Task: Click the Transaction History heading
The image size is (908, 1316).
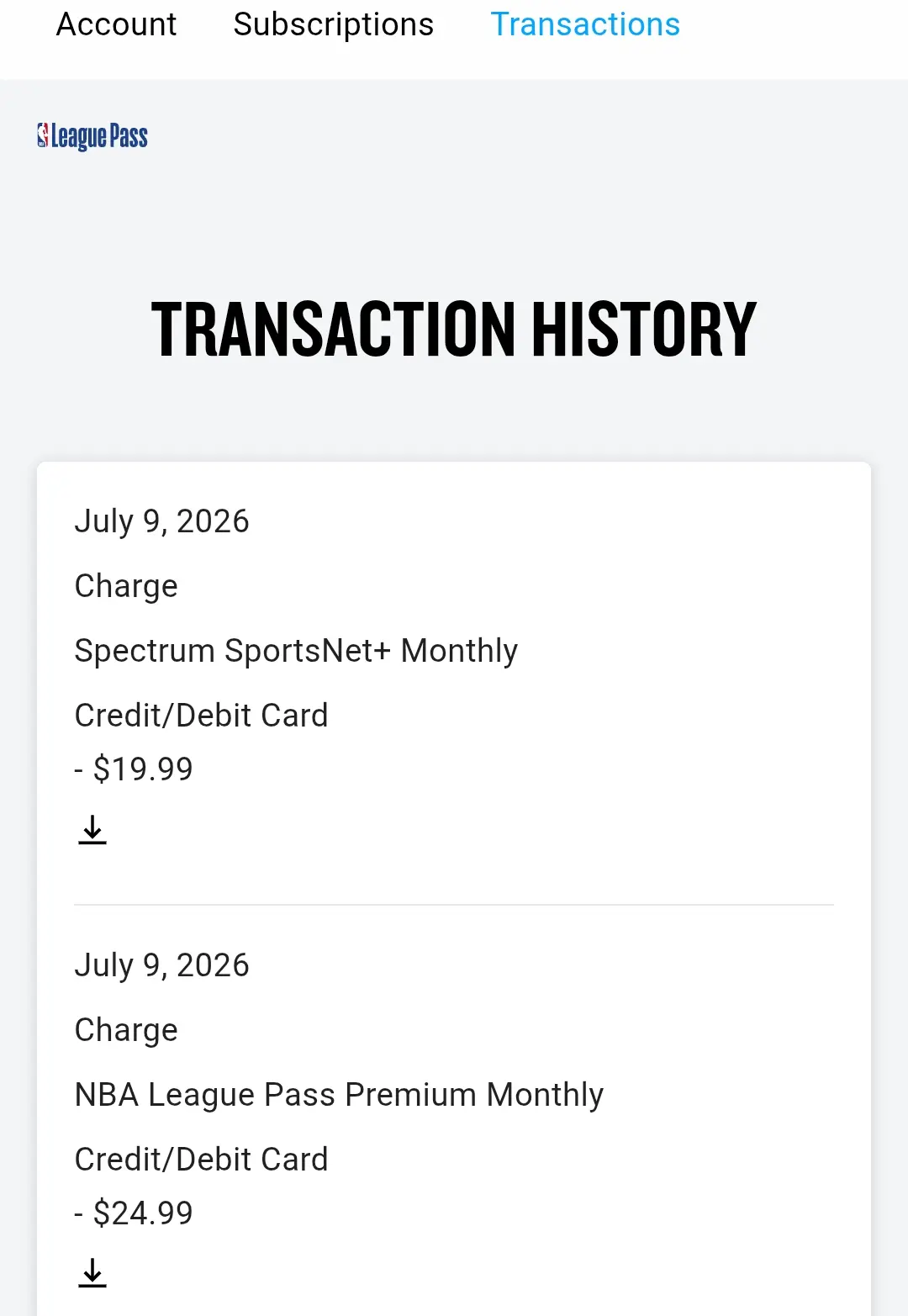Action: pyautogui.click(x=454, y=329)
